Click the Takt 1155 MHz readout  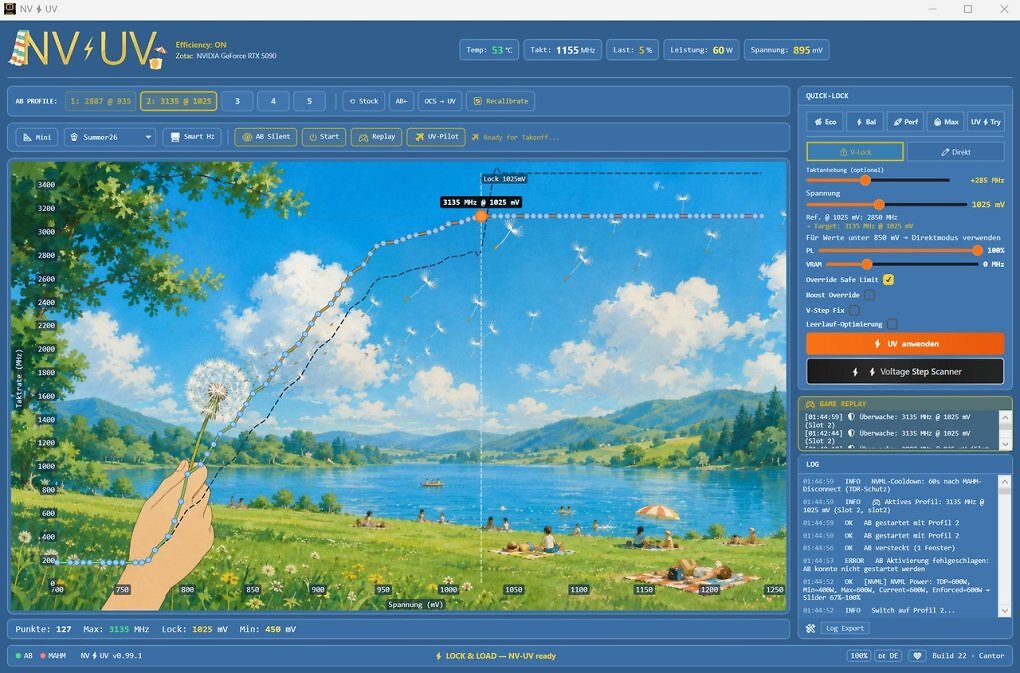(563, 50)
